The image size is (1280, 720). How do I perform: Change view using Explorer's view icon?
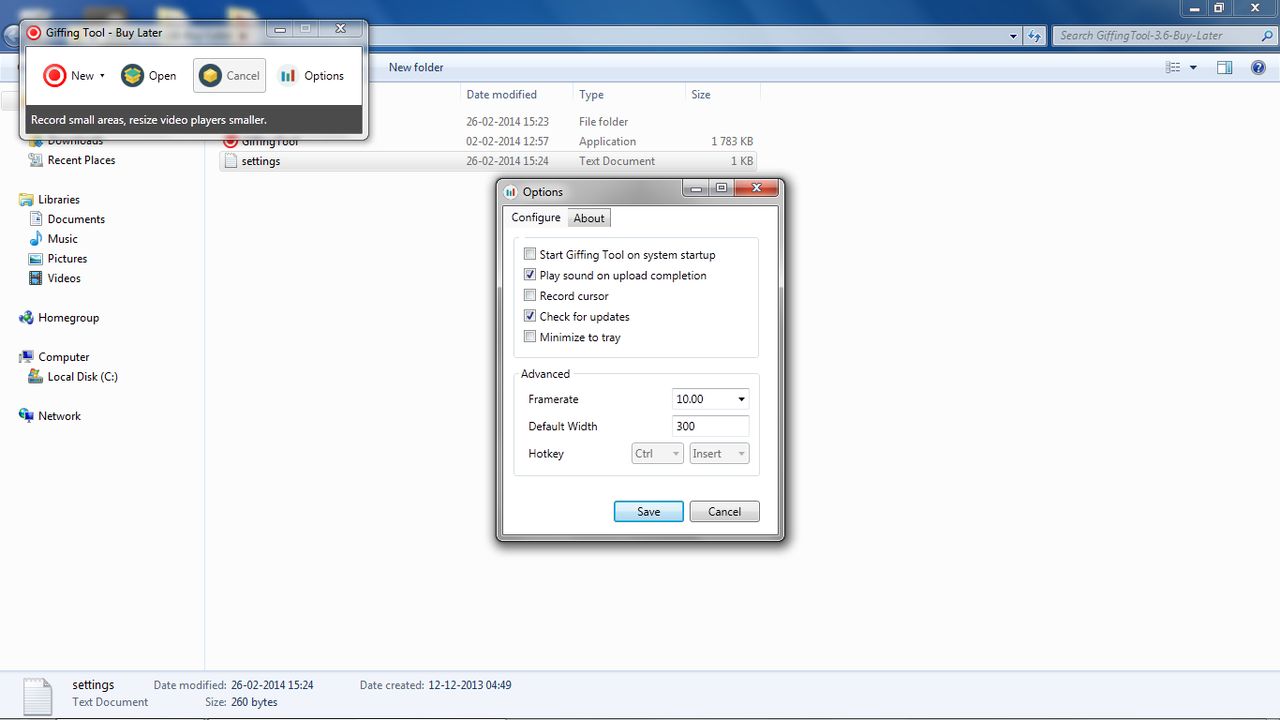pyautogui.click(x=1173, y=67)
